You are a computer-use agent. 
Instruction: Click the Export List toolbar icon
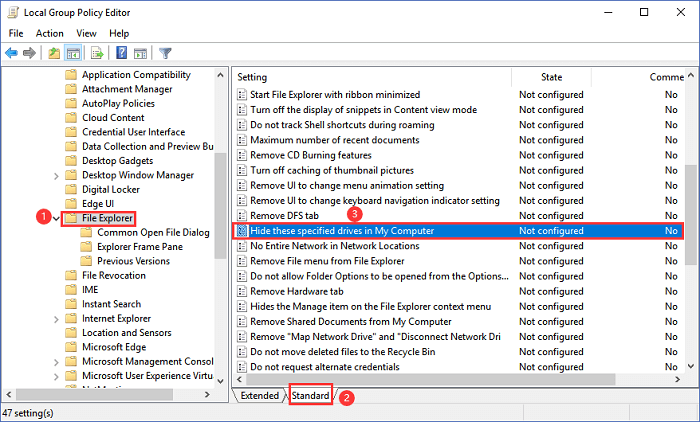[x=98, y=53]
